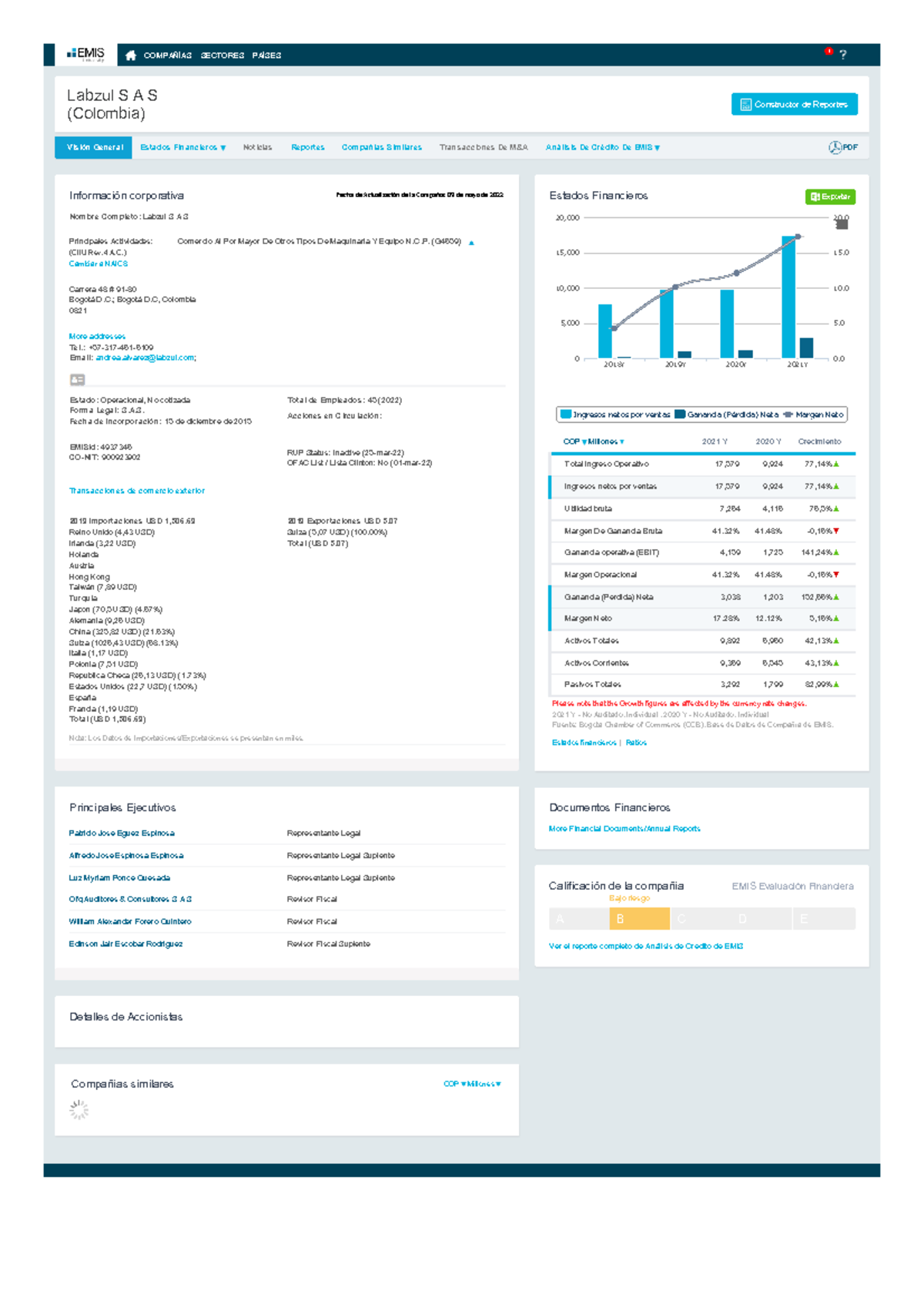The height and width of the screenshot is (1308, 924).
Task: Open the Estados financieros link below table
Action: pos(584,743)
